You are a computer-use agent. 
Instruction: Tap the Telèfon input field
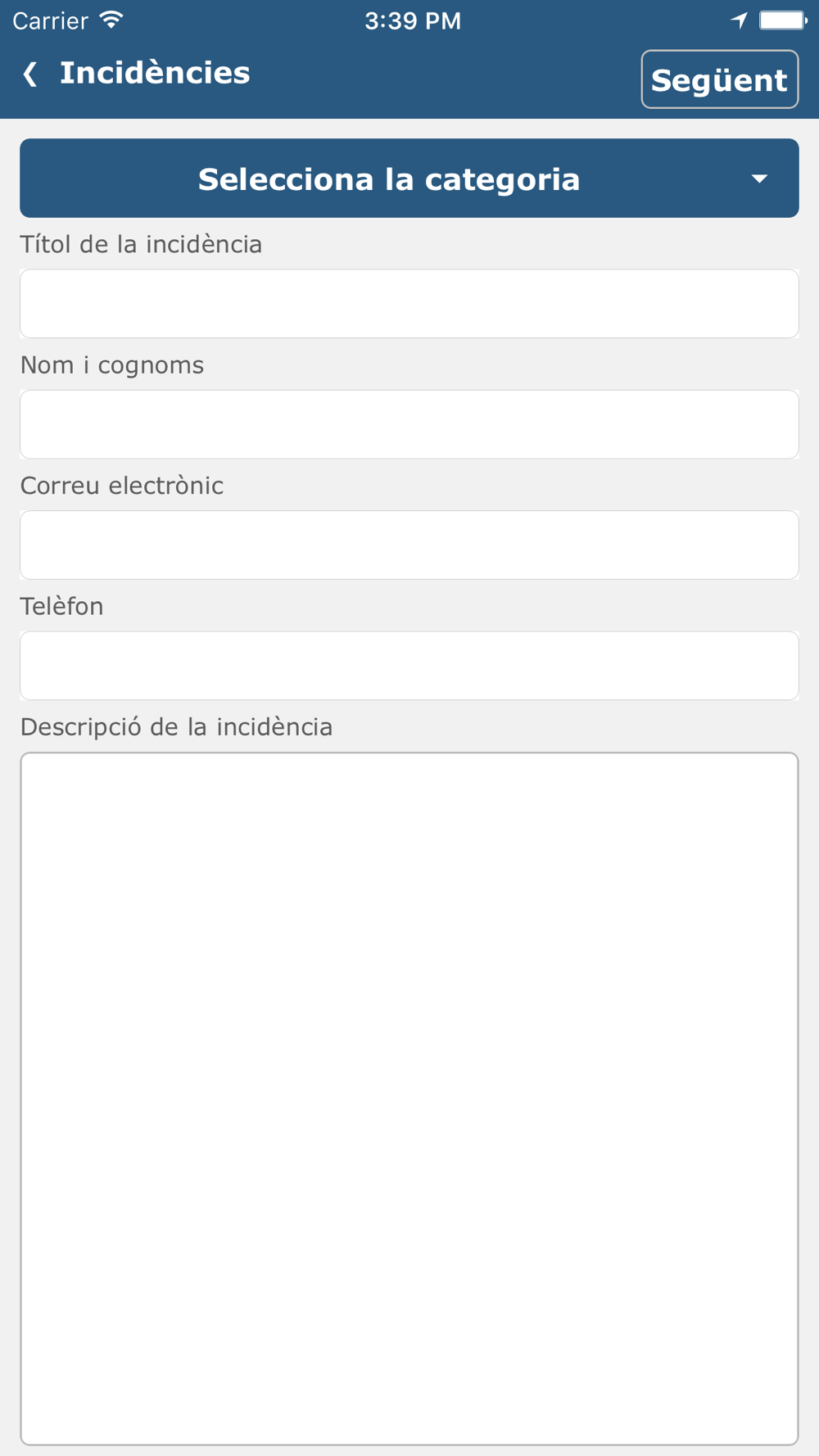409,665
